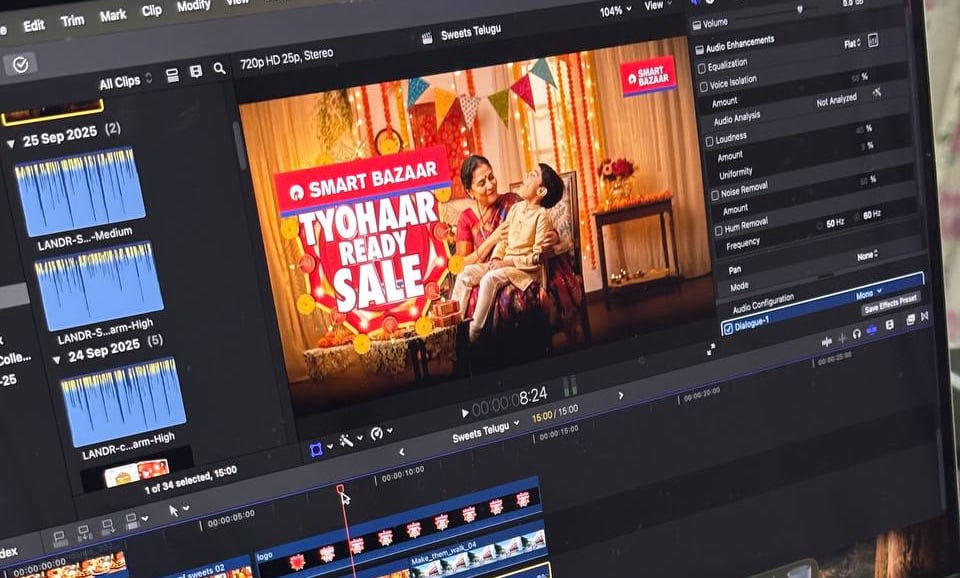Open the tool selector chevron beside arrow

pyautogui.click(x=186, y=508)
